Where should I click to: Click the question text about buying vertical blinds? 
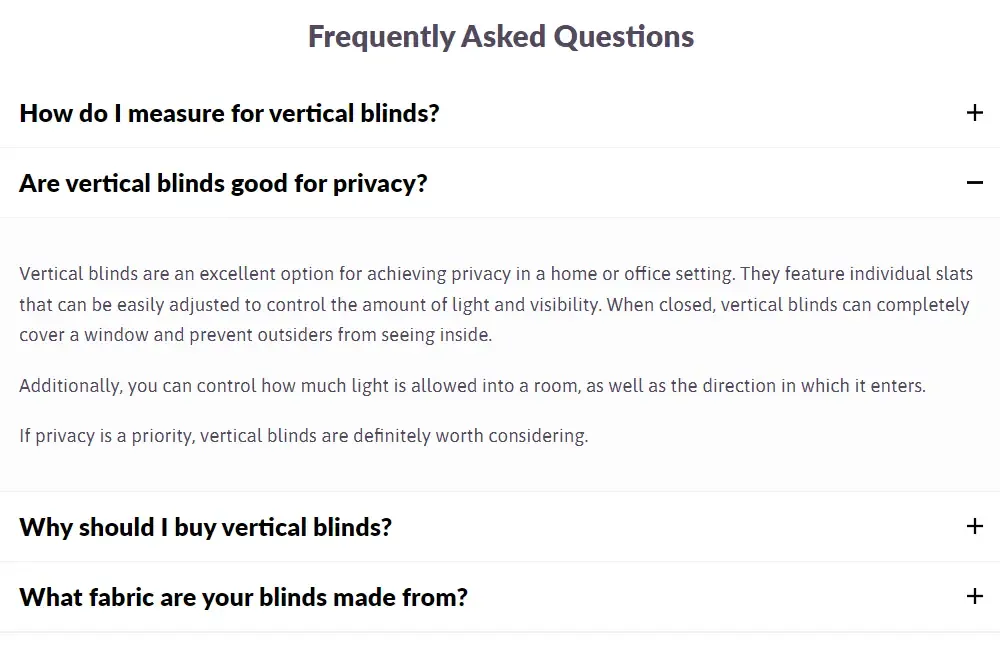(204, 526)
